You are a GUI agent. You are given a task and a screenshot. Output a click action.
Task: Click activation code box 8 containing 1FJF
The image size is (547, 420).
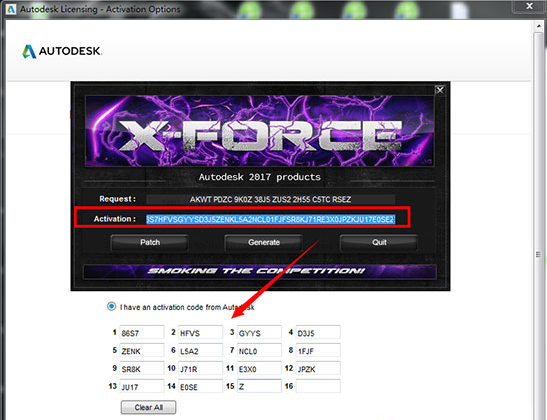(318, 351)
